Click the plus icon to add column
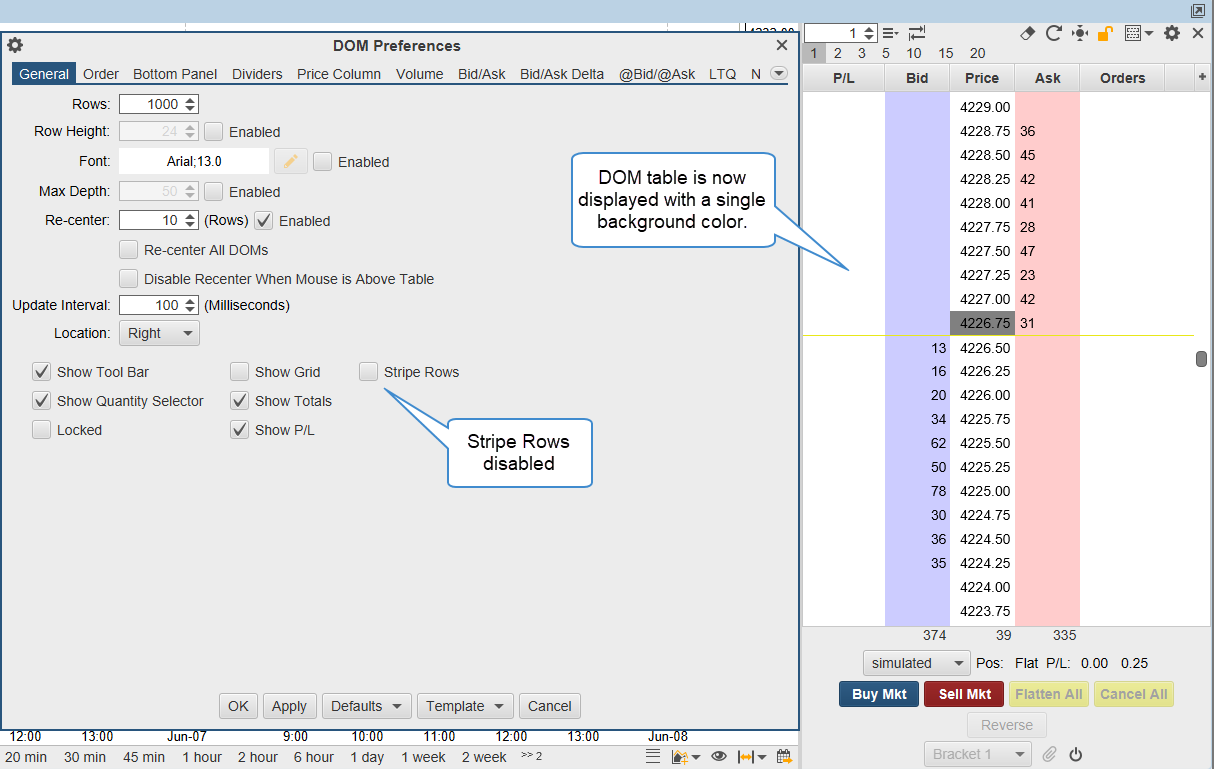This screenshot has height=769, width=1214. 1202,77
